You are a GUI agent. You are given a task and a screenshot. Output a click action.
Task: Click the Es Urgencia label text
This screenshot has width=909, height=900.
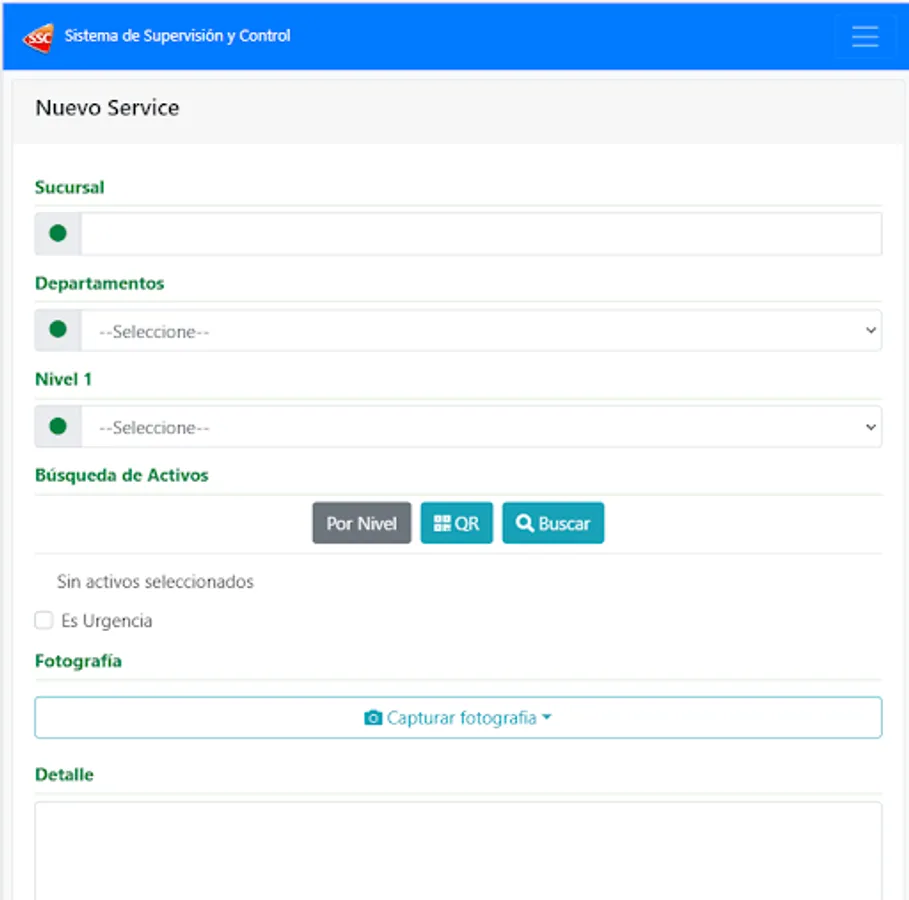pyautogui.click(x=107, y=621)
